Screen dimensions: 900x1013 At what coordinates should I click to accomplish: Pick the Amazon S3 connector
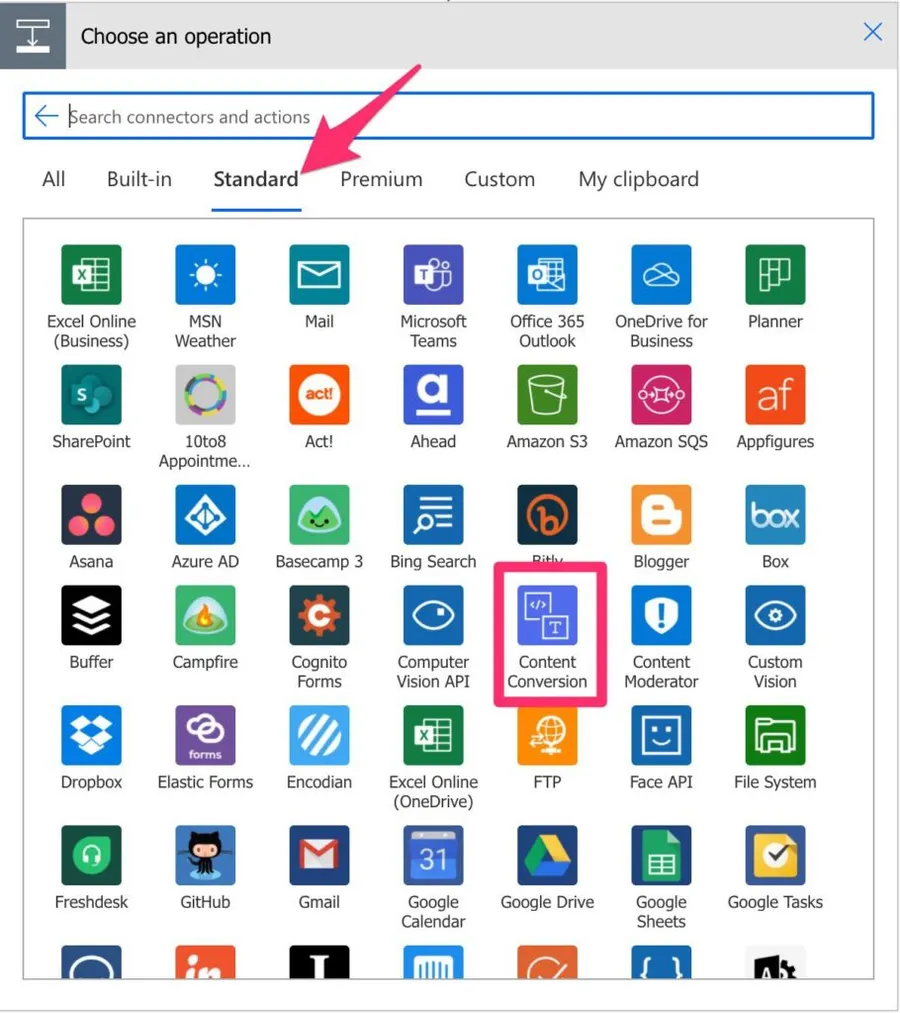click(x=547, y=395)
